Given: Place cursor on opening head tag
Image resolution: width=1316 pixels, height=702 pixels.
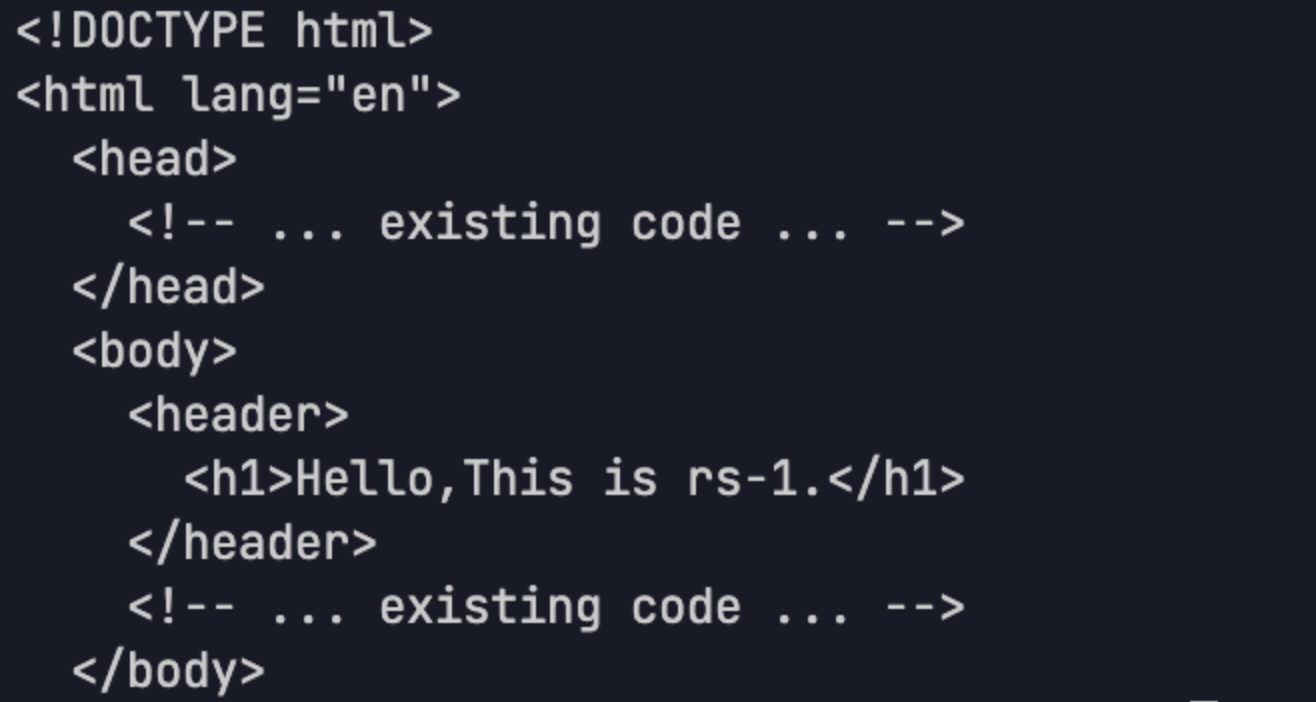Looking at the screenshot, I should [154, 160].
